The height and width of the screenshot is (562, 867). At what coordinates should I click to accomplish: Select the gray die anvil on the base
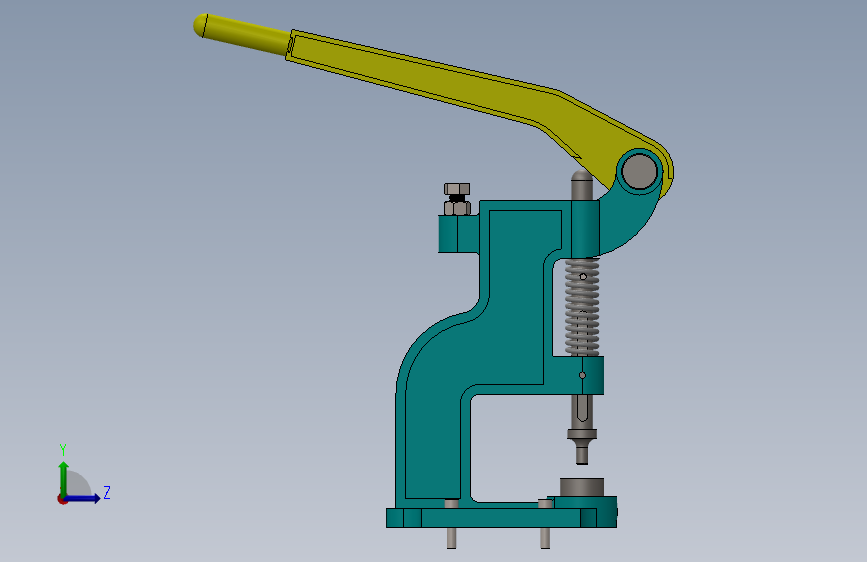(x=582, y=487)
